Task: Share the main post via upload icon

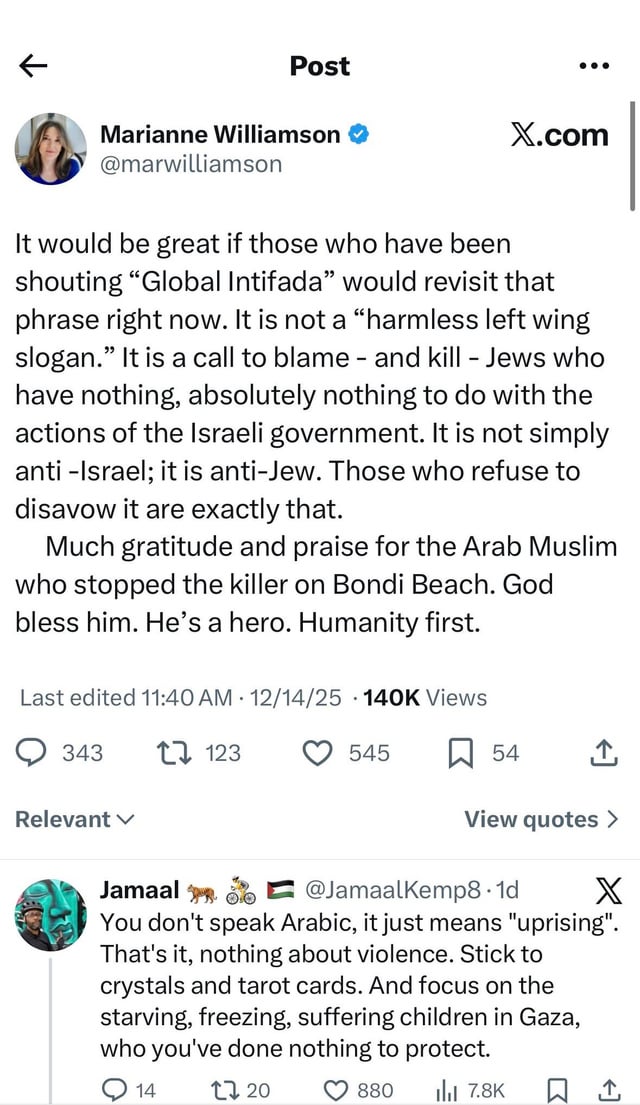Action: point(603,753)
